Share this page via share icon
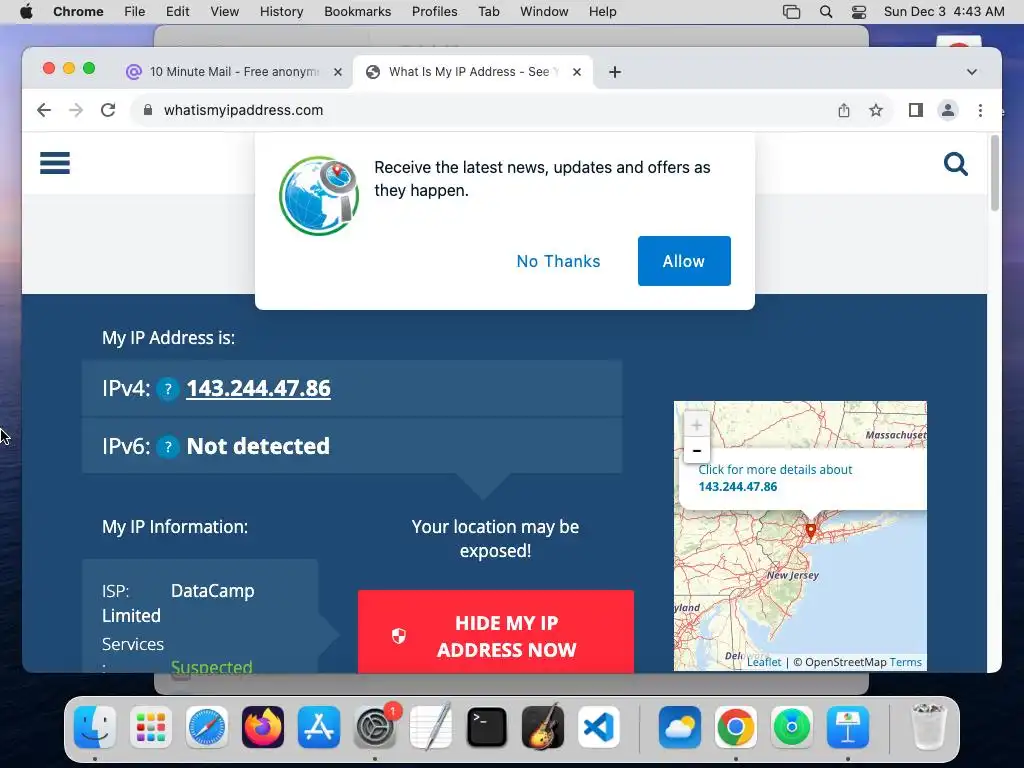 (x=844, y=110)
